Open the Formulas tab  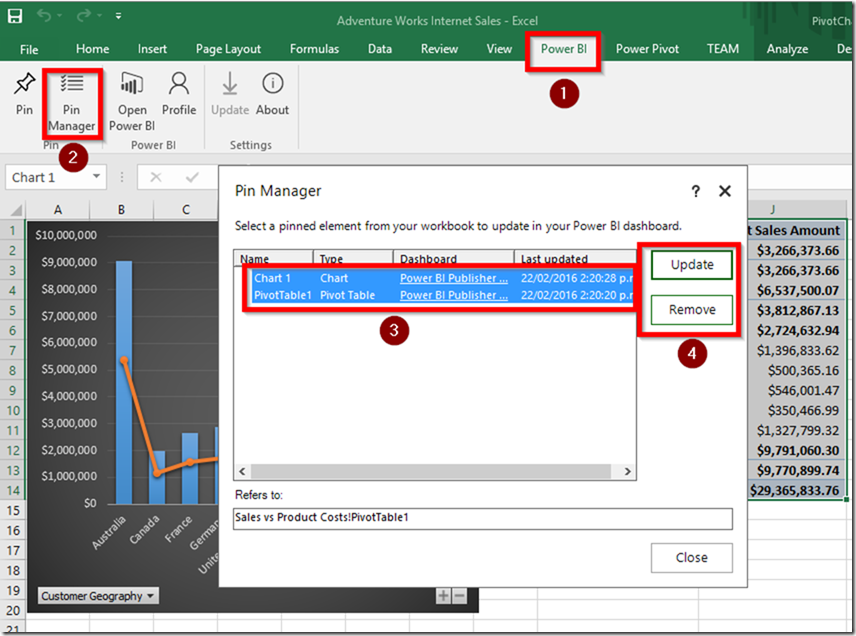pos(314,49)
